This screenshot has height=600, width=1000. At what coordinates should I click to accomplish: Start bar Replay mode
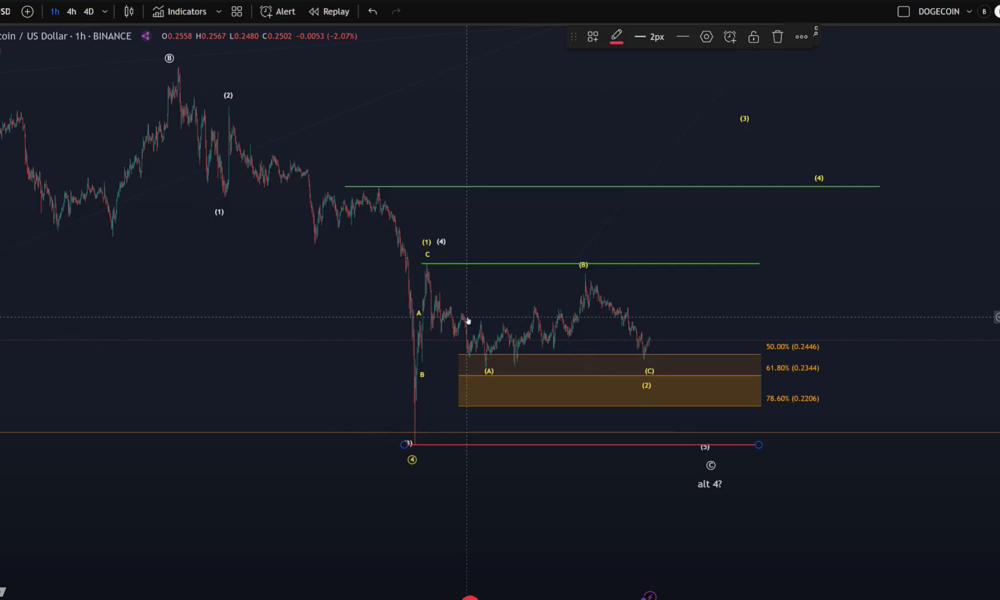pos(329,12)
